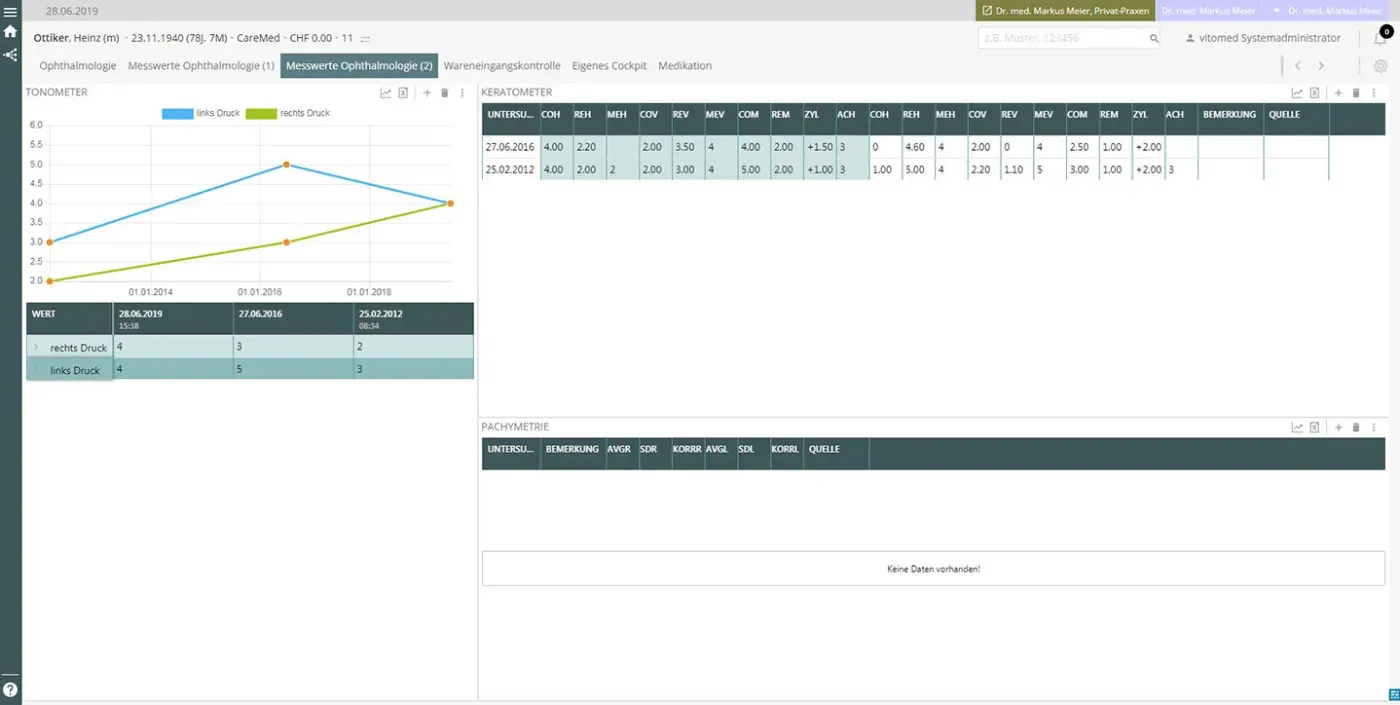
Task: Open Tonometer panel more options menu
Action: [x=463, y=92]
